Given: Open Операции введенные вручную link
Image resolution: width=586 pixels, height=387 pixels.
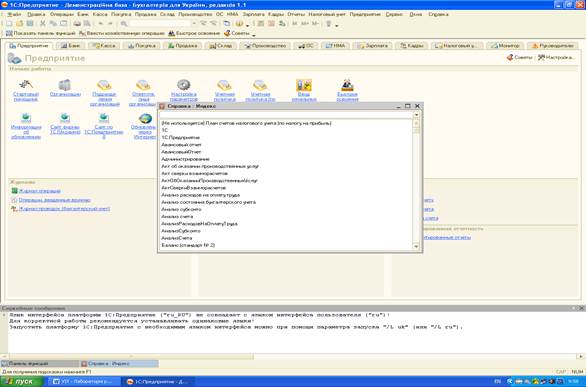Looking at the screenshot, I should click(55, 200).
